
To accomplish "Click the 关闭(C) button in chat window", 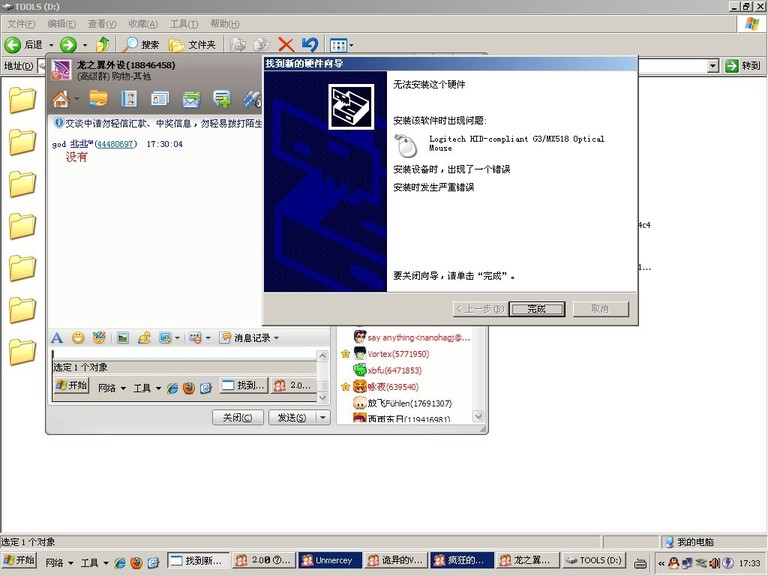I will [x=238, y=417].
